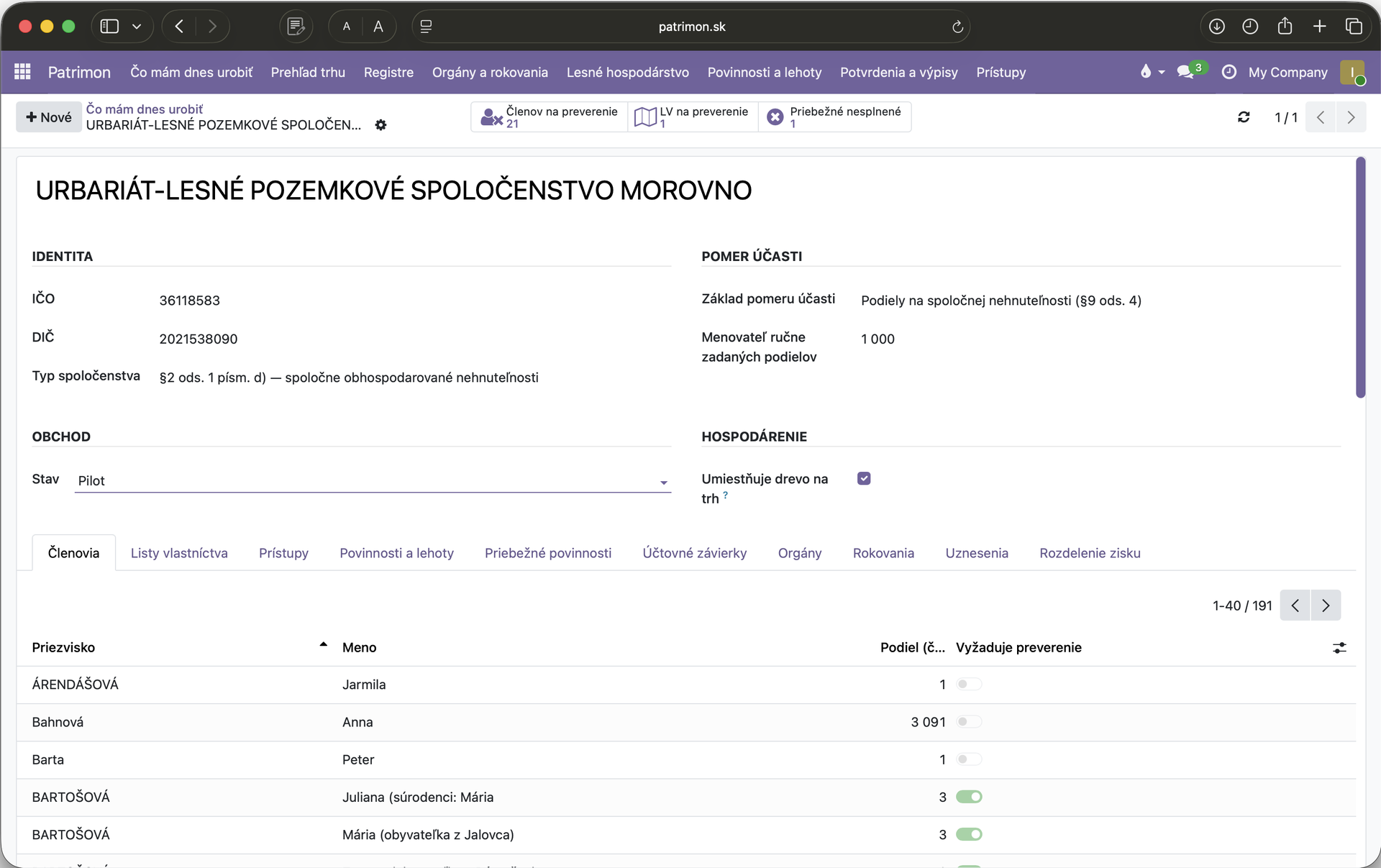Open LV na preverenie map button

[x=693, y=117]
